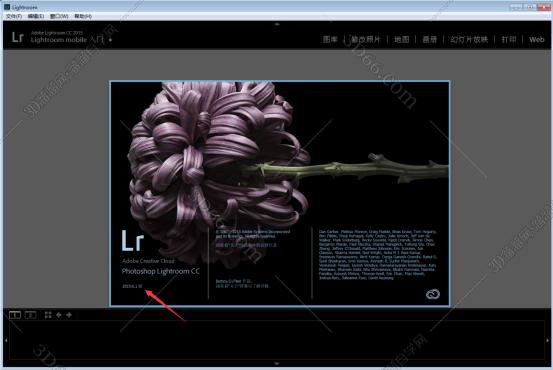553x370 pixels.
Task: Switch to the 地图 module
Action: coord(402,40)
